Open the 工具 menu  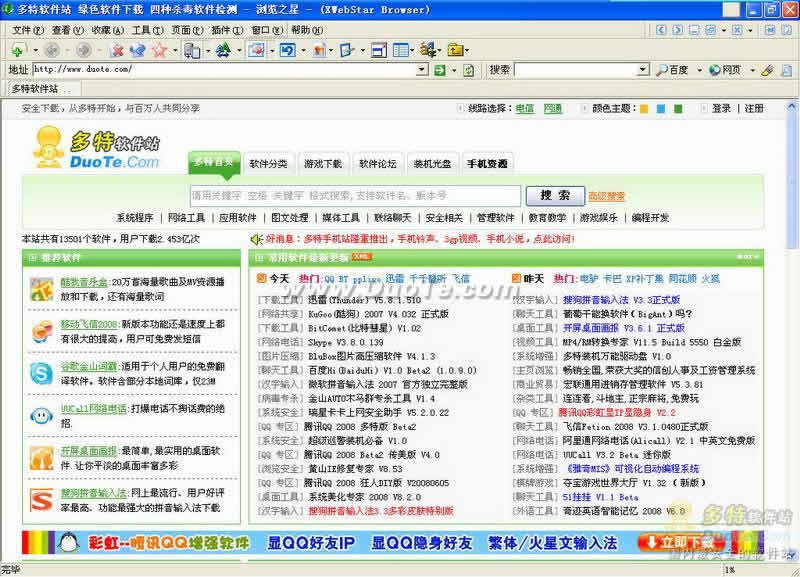(148, 30)
